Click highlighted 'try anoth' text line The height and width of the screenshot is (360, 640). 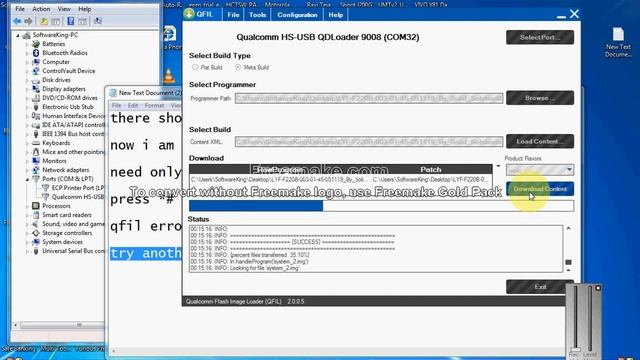(x=146, y=253)
